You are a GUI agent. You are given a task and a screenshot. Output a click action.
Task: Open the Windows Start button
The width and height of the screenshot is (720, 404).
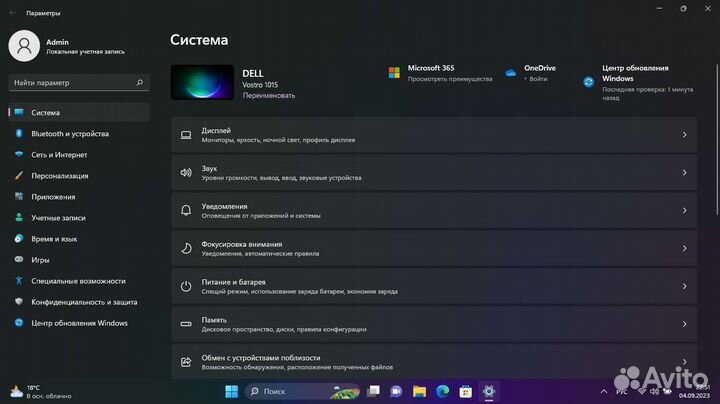tap(232, 392)
